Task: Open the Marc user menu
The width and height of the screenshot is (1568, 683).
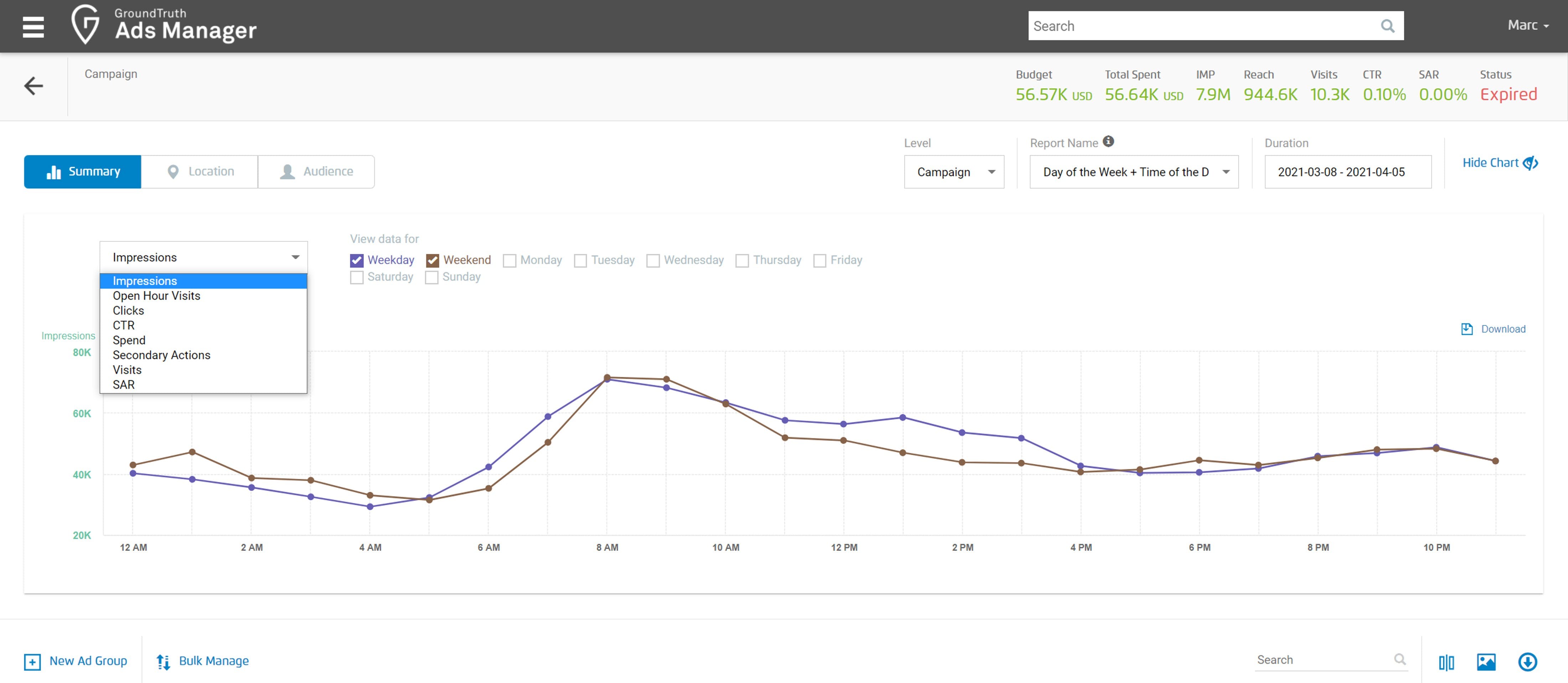Action: click(1527, 25)
